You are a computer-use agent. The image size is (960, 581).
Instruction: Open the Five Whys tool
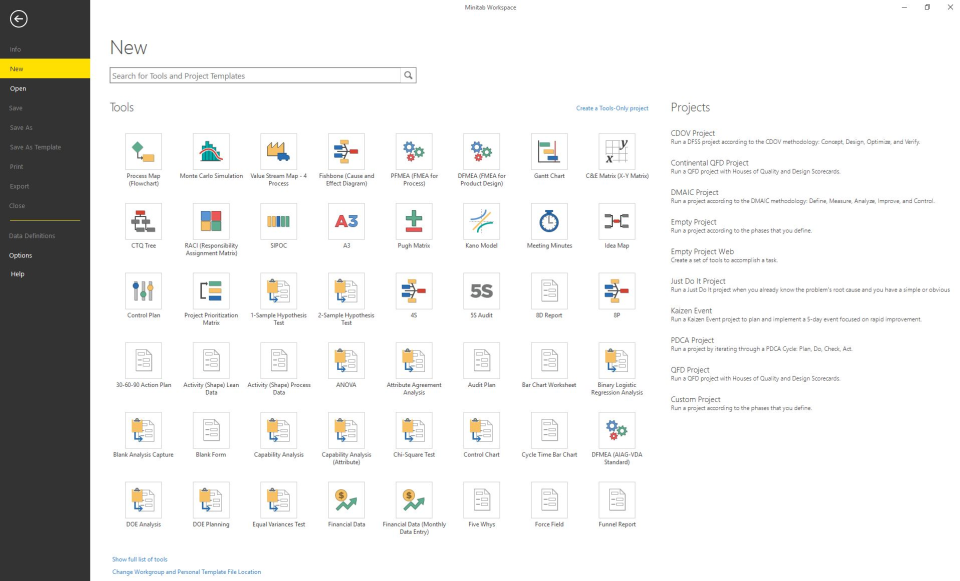[x=482, y=500]
